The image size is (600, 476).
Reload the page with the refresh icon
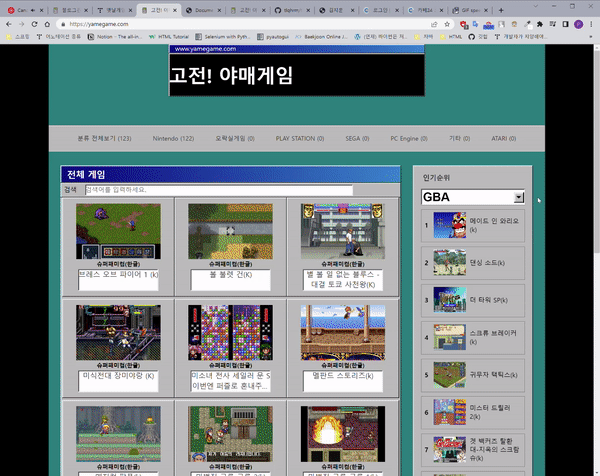point(35,22)
